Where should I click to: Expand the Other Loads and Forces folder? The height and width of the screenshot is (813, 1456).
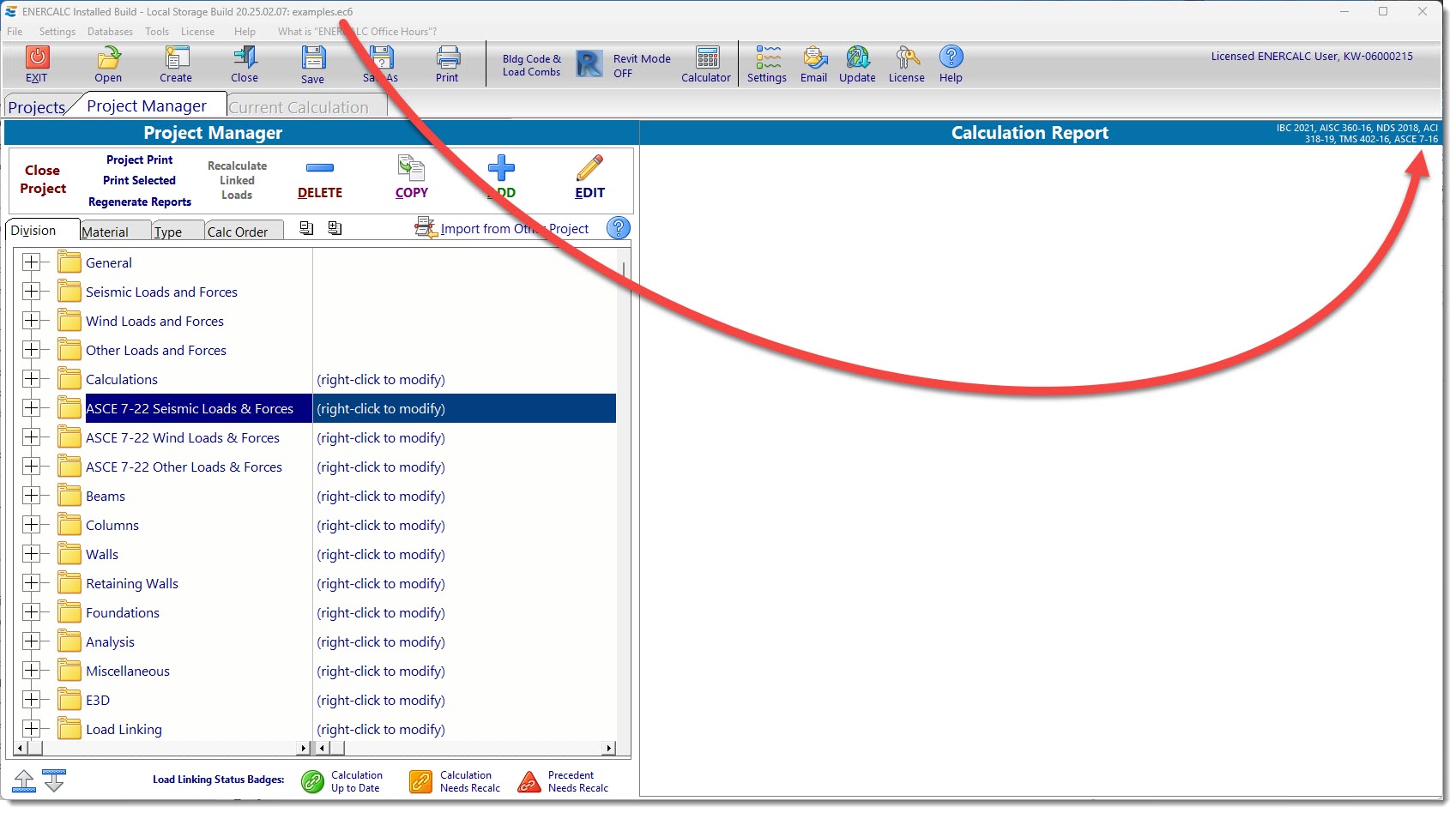click(x=31, y=350)
